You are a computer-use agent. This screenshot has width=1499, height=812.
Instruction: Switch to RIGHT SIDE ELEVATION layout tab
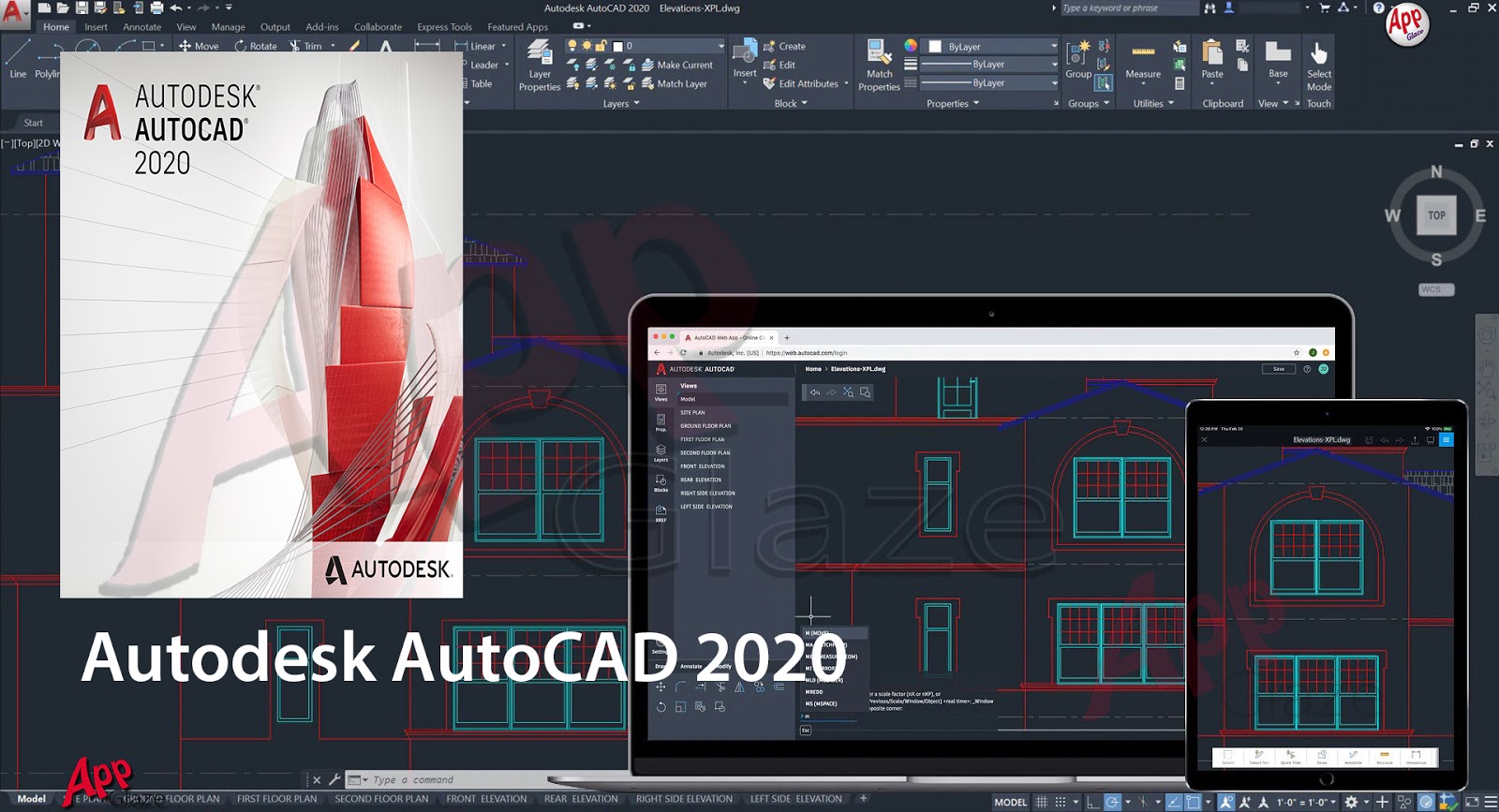pos(684,799)
